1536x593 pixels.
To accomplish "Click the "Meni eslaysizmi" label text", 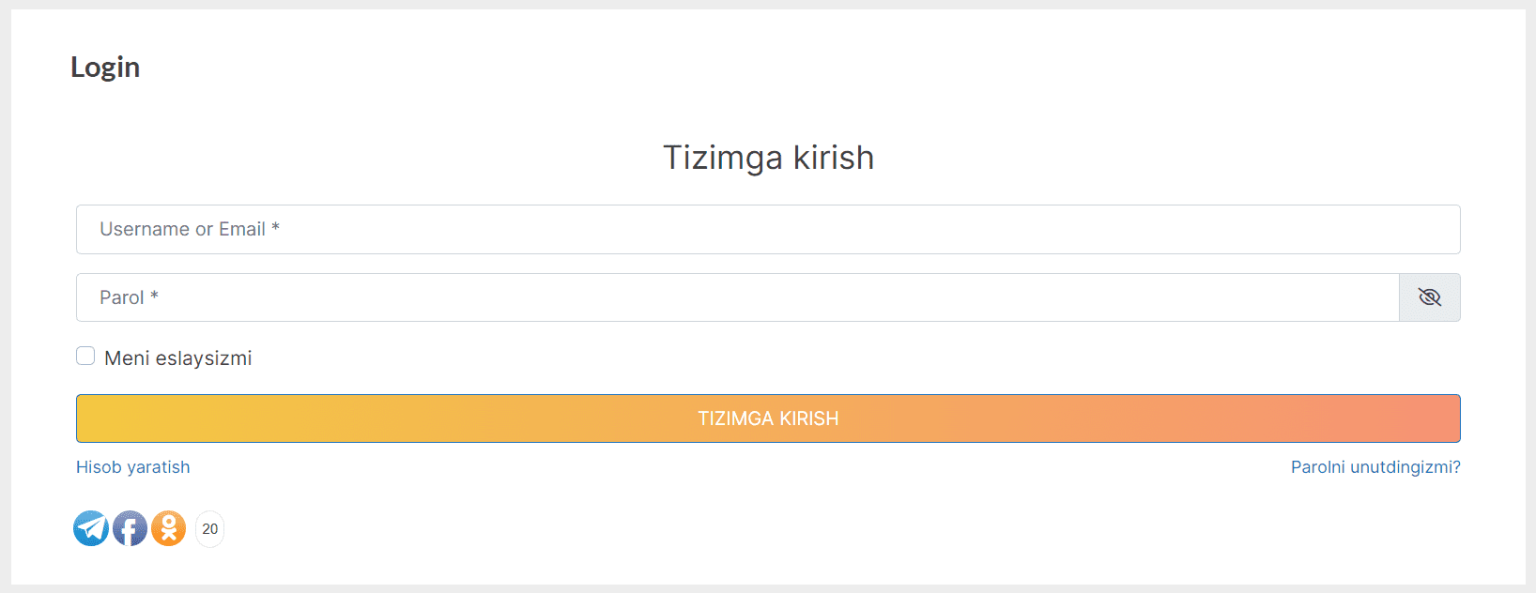I will (178, 358).
